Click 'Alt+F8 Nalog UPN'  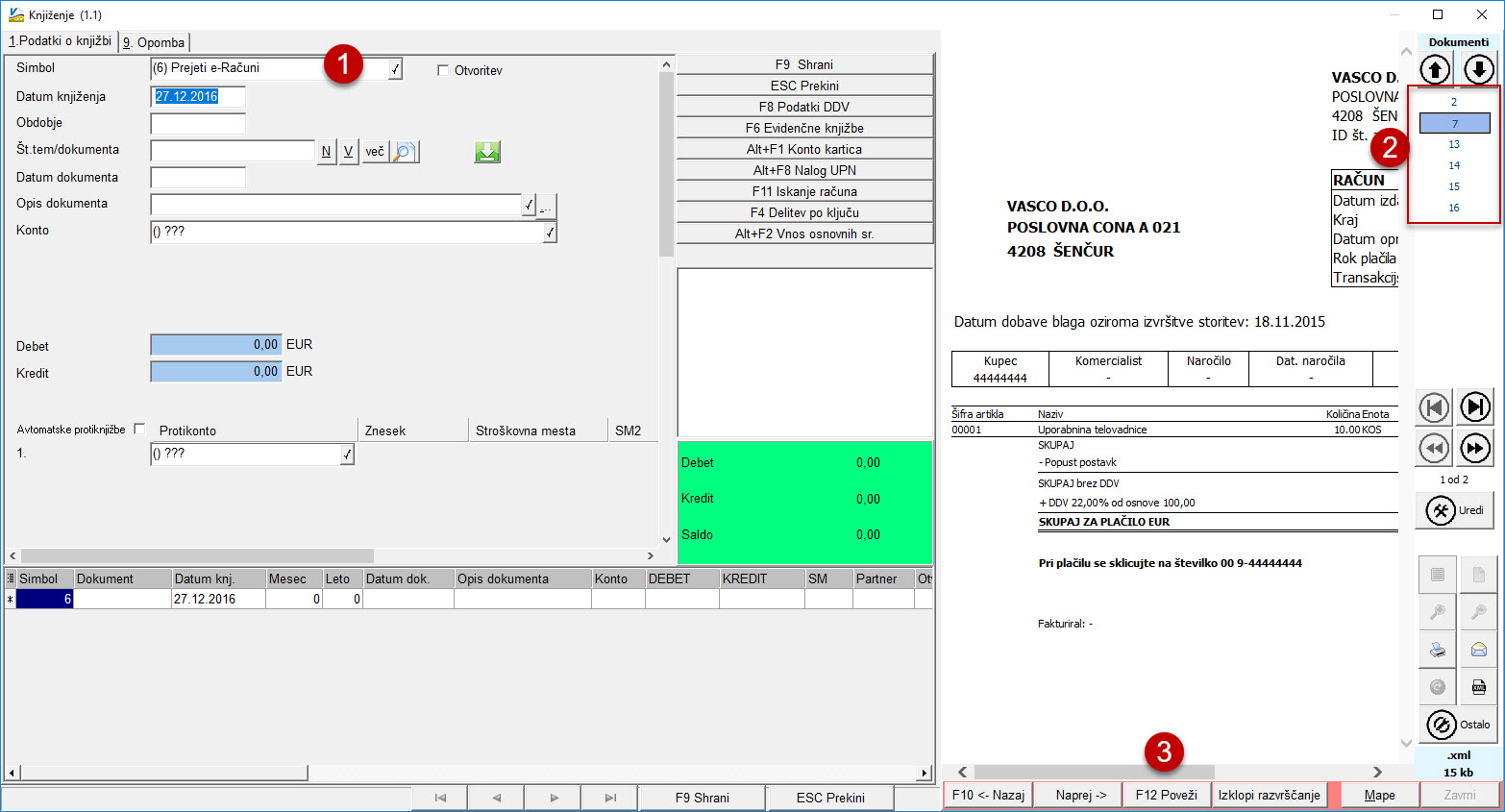pyautogui.click(x=804, y=170)
